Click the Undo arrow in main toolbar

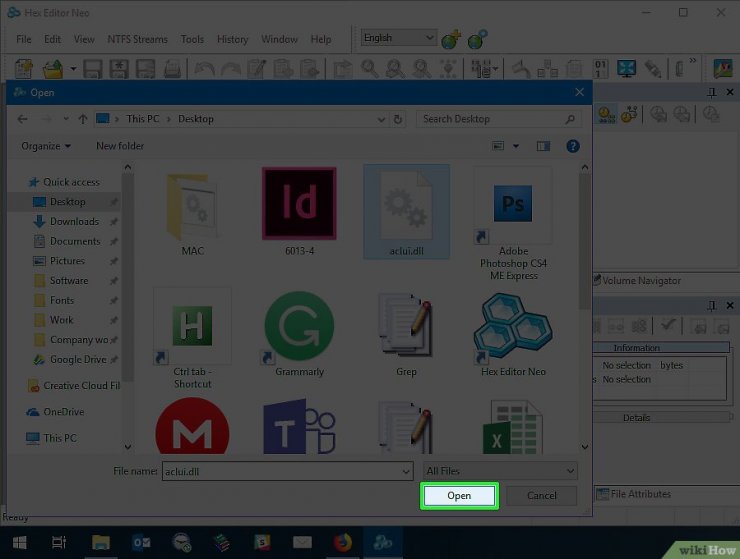pyautogui.click(x=204, y=69)
